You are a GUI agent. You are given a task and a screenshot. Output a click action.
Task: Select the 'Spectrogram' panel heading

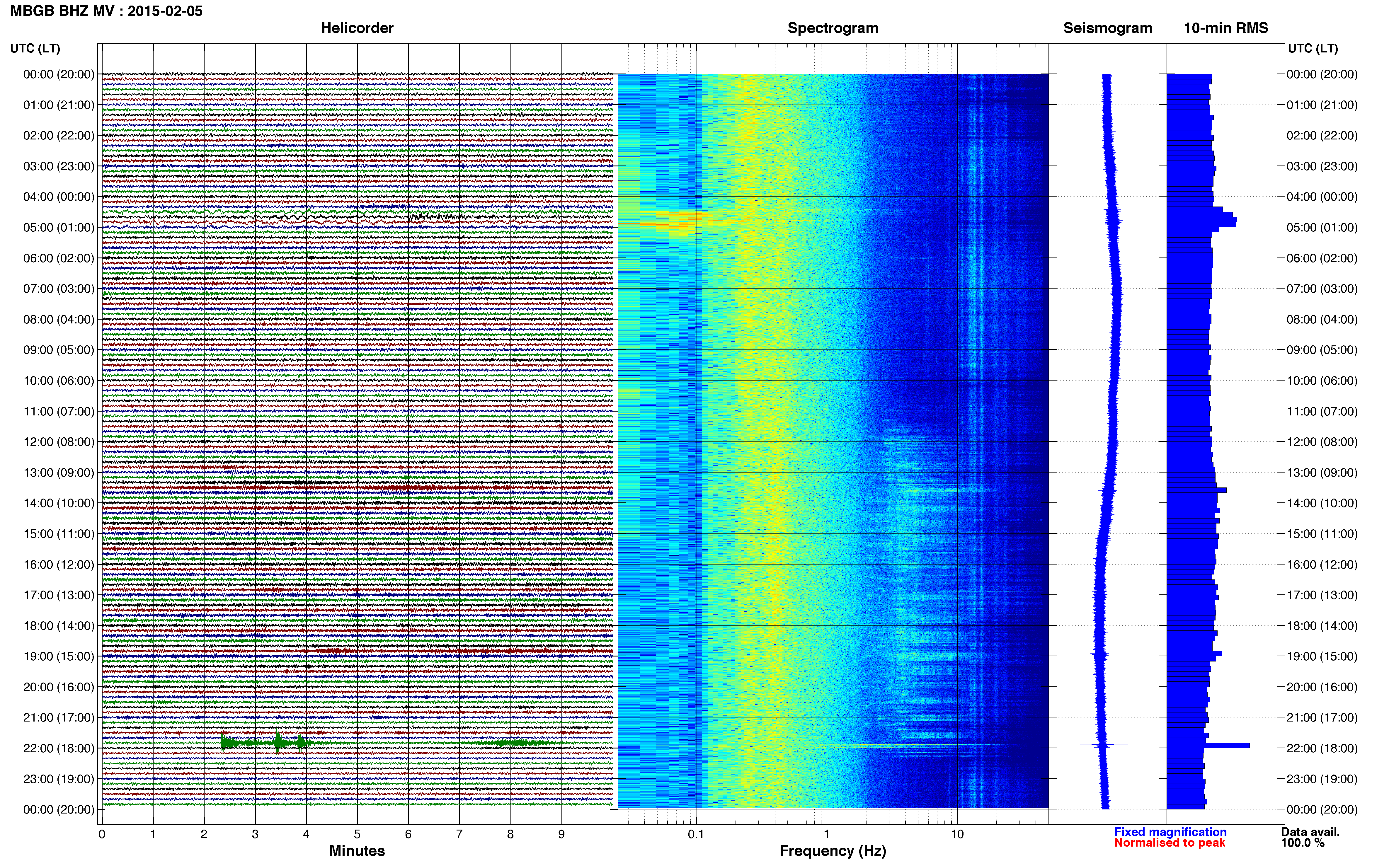[x=833, y=28]
